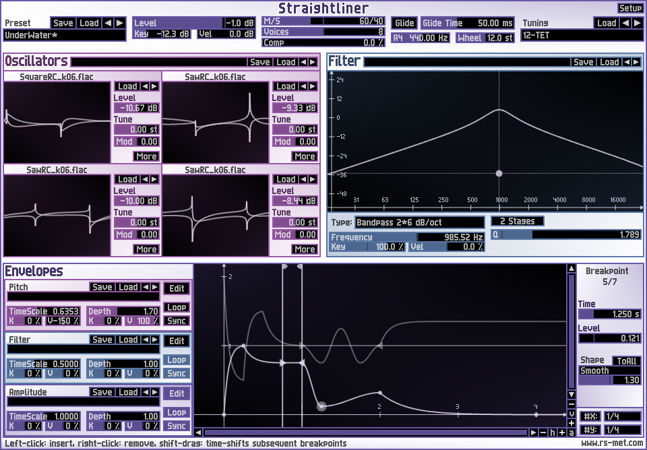The image size is (647, 450).
Task: Click the filter Q slider
Action: [565, 235]
